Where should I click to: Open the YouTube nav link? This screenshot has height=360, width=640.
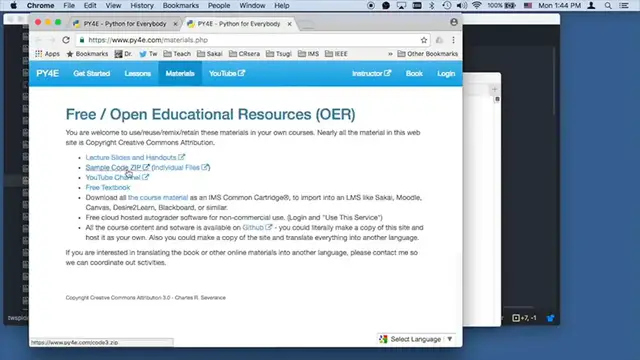pos(227,73)
